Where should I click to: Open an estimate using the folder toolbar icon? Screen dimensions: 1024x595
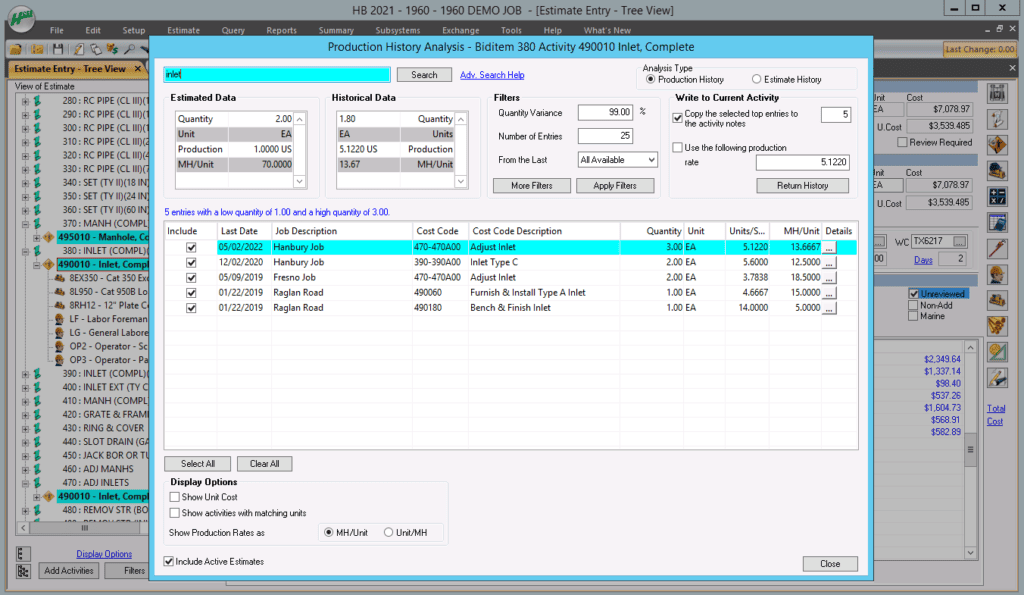click(15, 48)
